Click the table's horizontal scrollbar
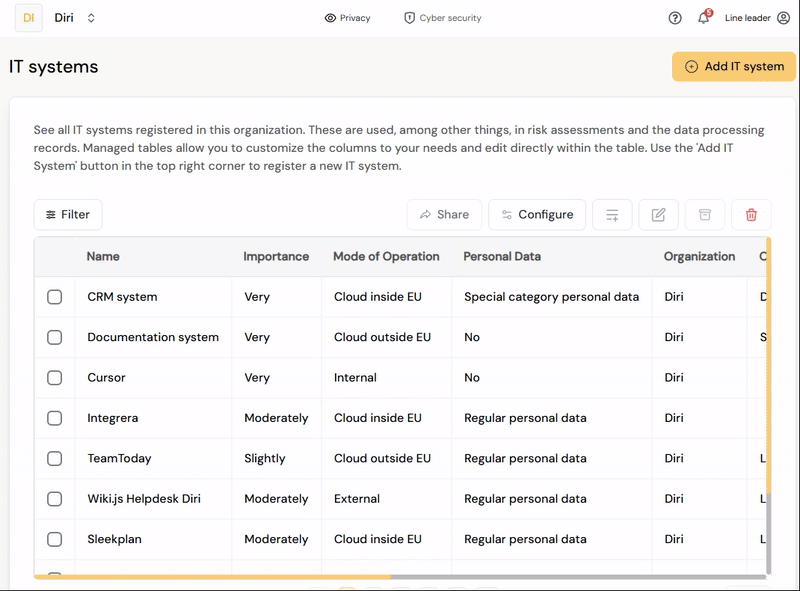800x591 pixels. coord(400,577)
